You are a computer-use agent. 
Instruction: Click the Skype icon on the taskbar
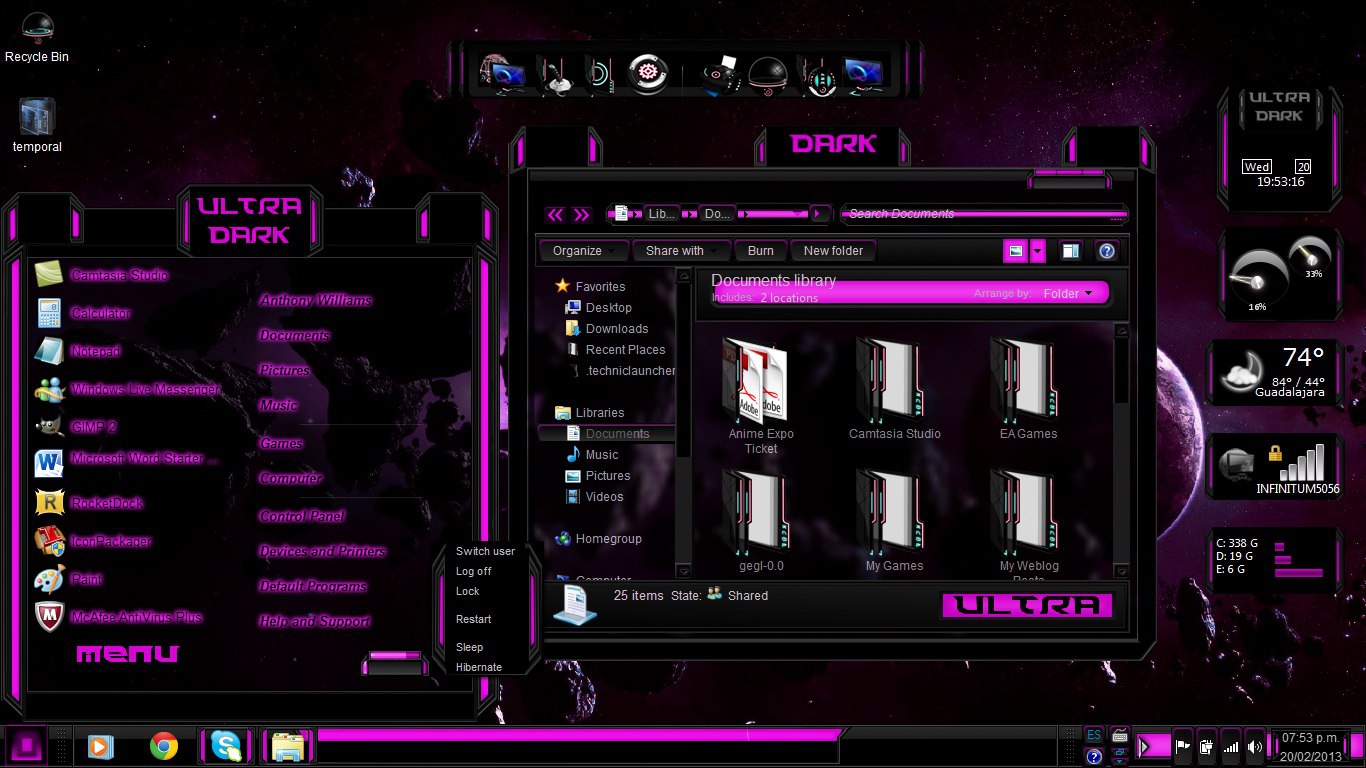pyautogui.click(x=225, y=746)
